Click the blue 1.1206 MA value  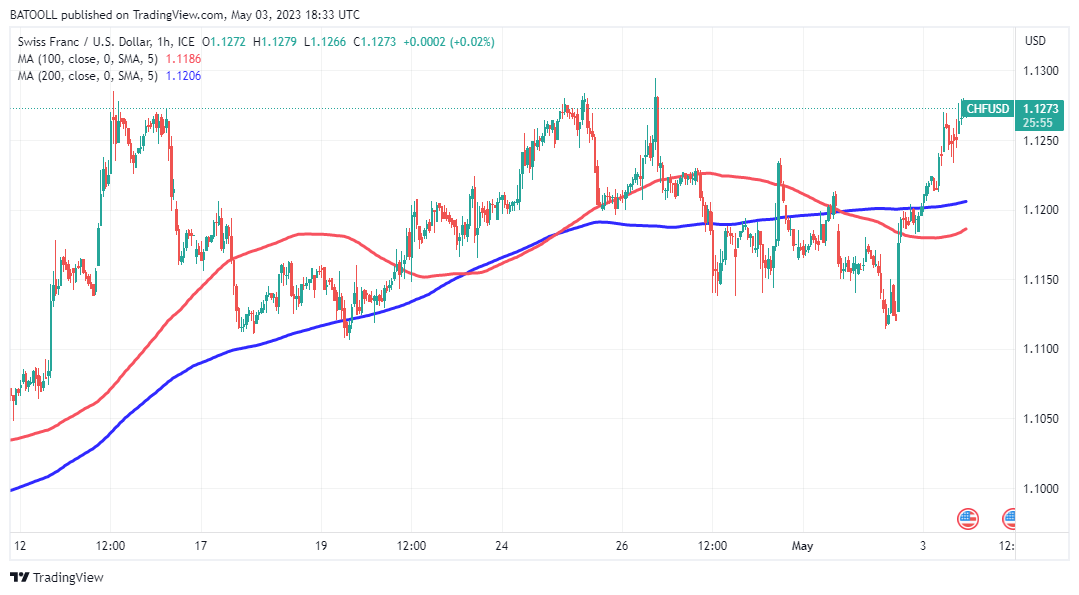click(x=183, y=76)
